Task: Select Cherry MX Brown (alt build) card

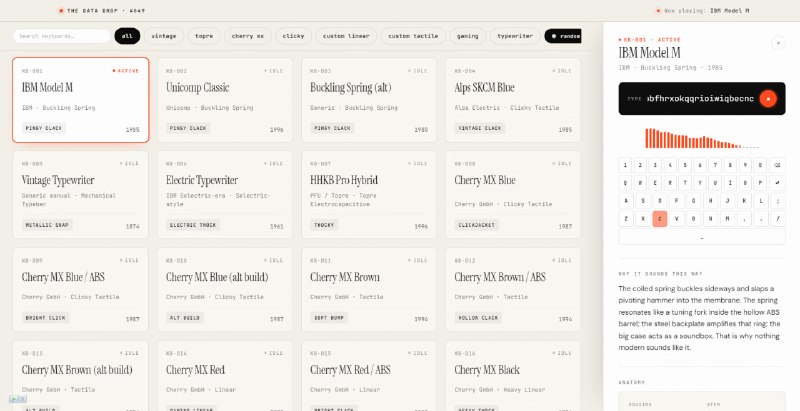Action: (81, 376)
